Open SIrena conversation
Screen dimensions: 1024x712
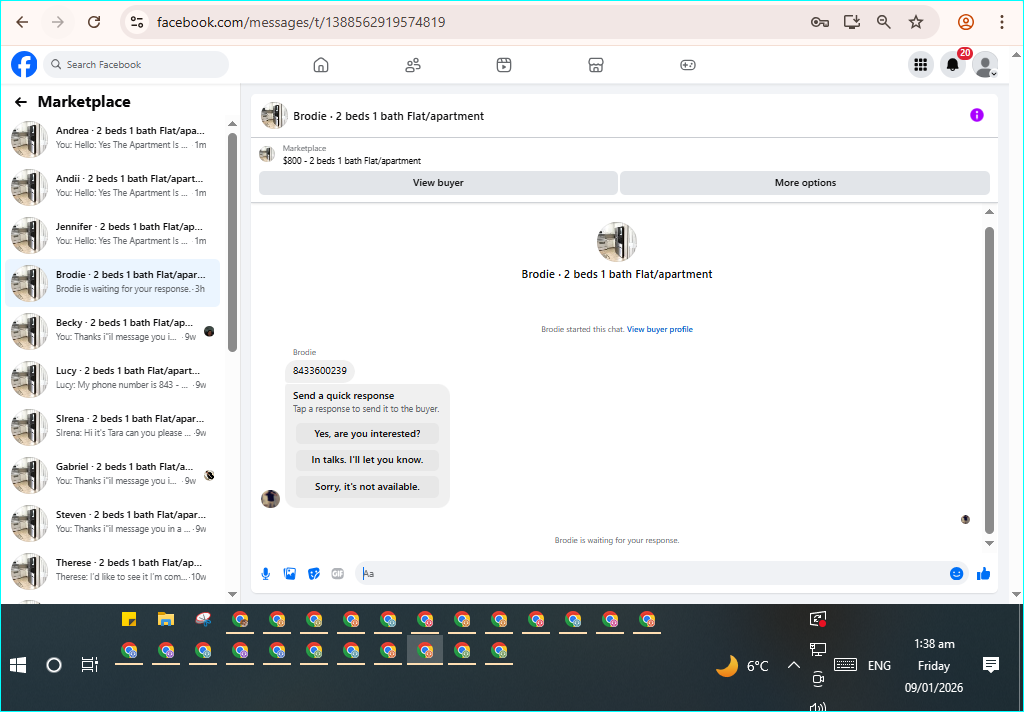coord(112,427)
